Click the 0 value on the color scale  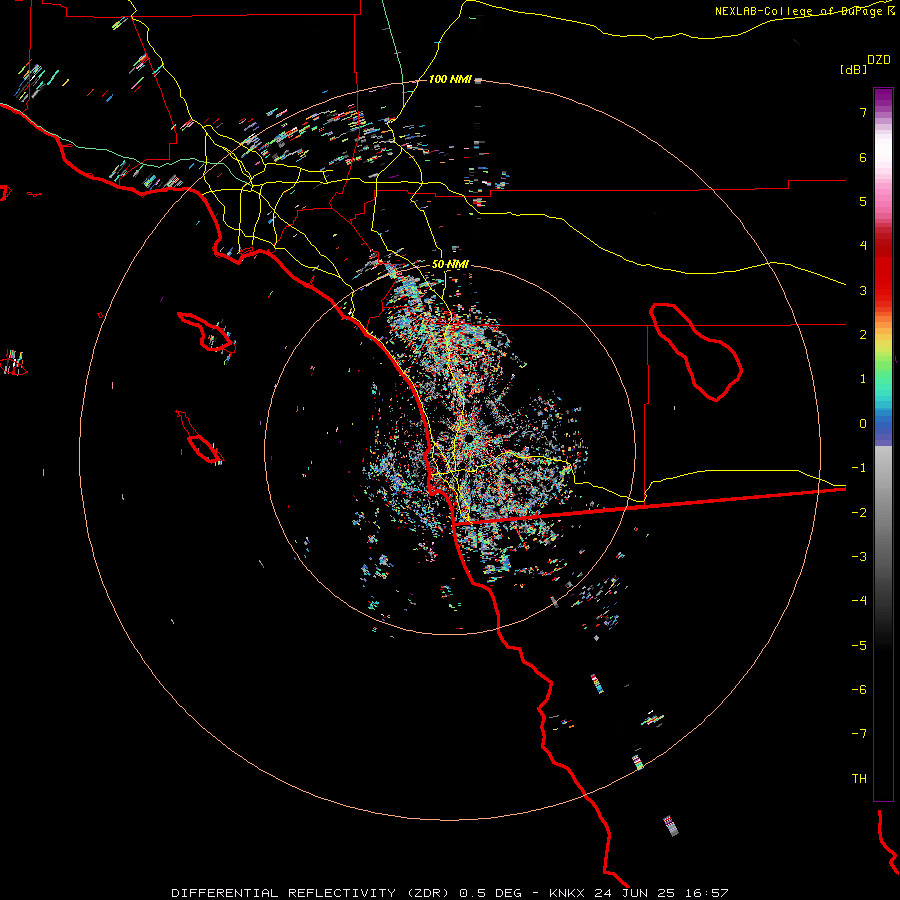[x=863, y=424]
